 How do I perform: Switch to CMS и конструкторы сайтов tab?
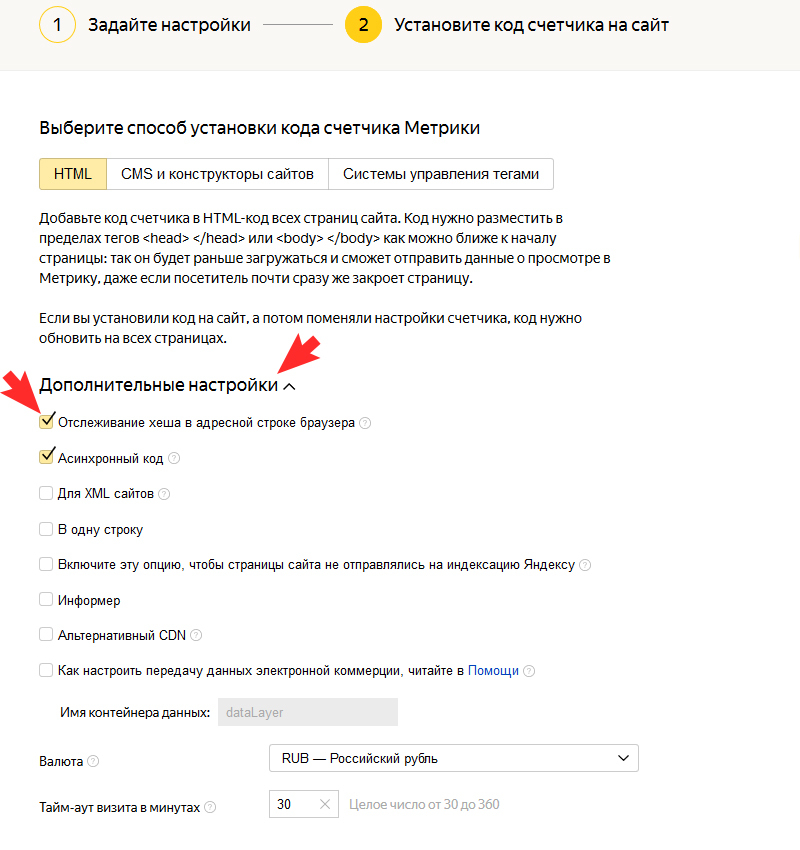[217, 174]
